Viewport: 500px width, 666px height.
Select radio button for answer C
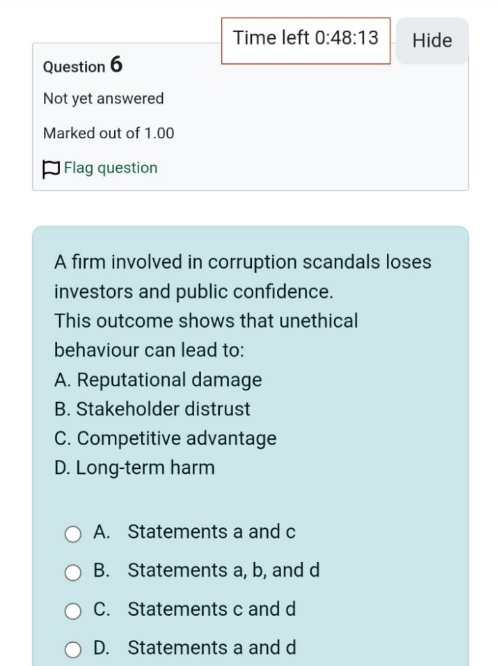coord(73,611)
